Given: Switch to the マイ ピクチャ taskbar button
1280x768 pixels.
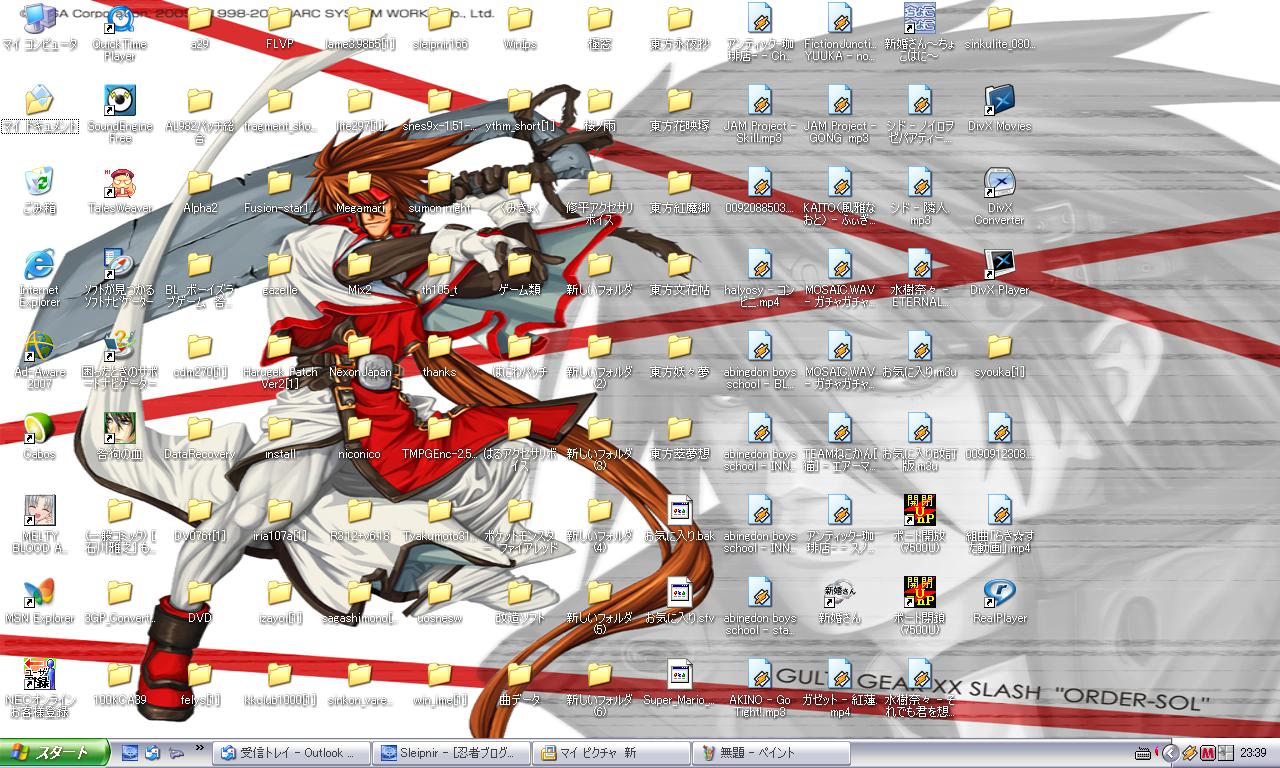Looking at the screenshot, I should 610,753.
